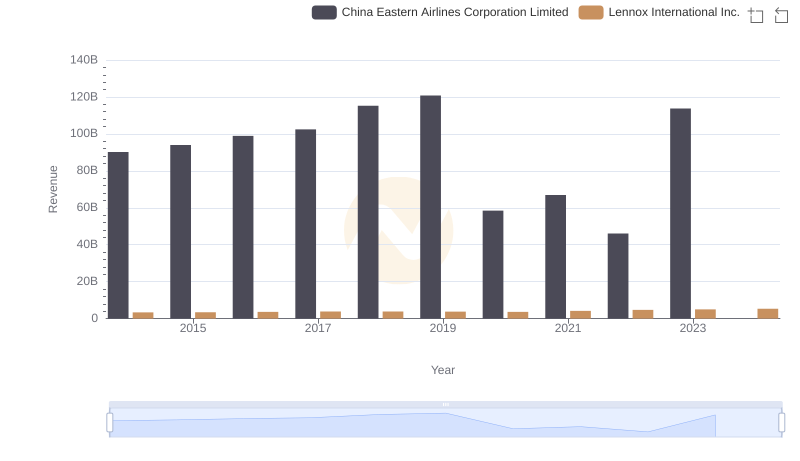The width and height of the screenshot is (800, 461).
Task: Click the 60B y-axis label
Action: [87, 207]
